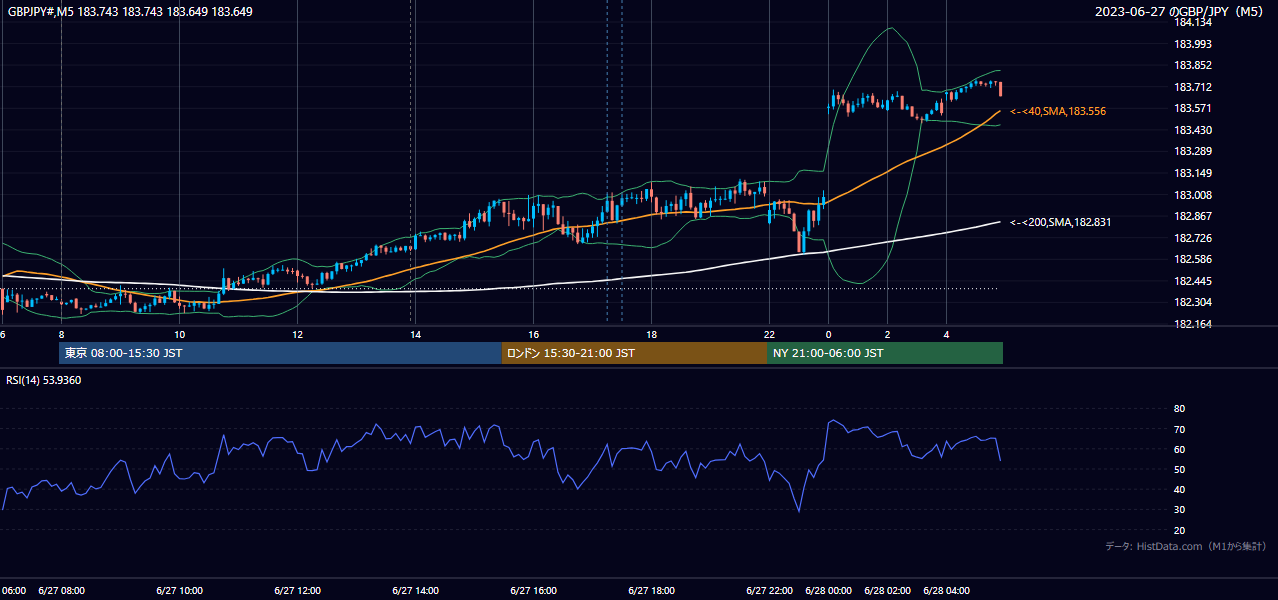Click the 6/27 14:00 date label
Viewport: 1278px width, 600px height.
(415, 590)
